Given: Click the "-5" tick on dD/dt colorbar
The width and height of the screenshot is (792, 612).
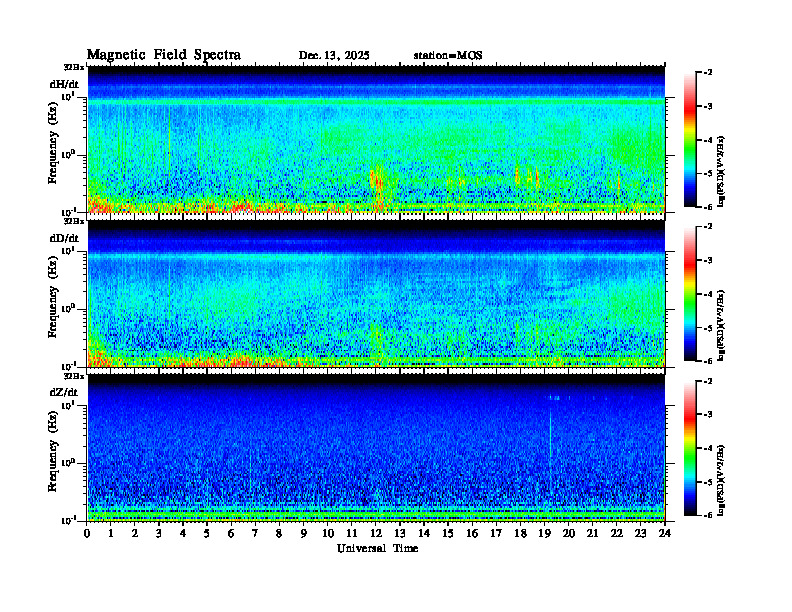Looking at the screenshot, I should (709, 328).
